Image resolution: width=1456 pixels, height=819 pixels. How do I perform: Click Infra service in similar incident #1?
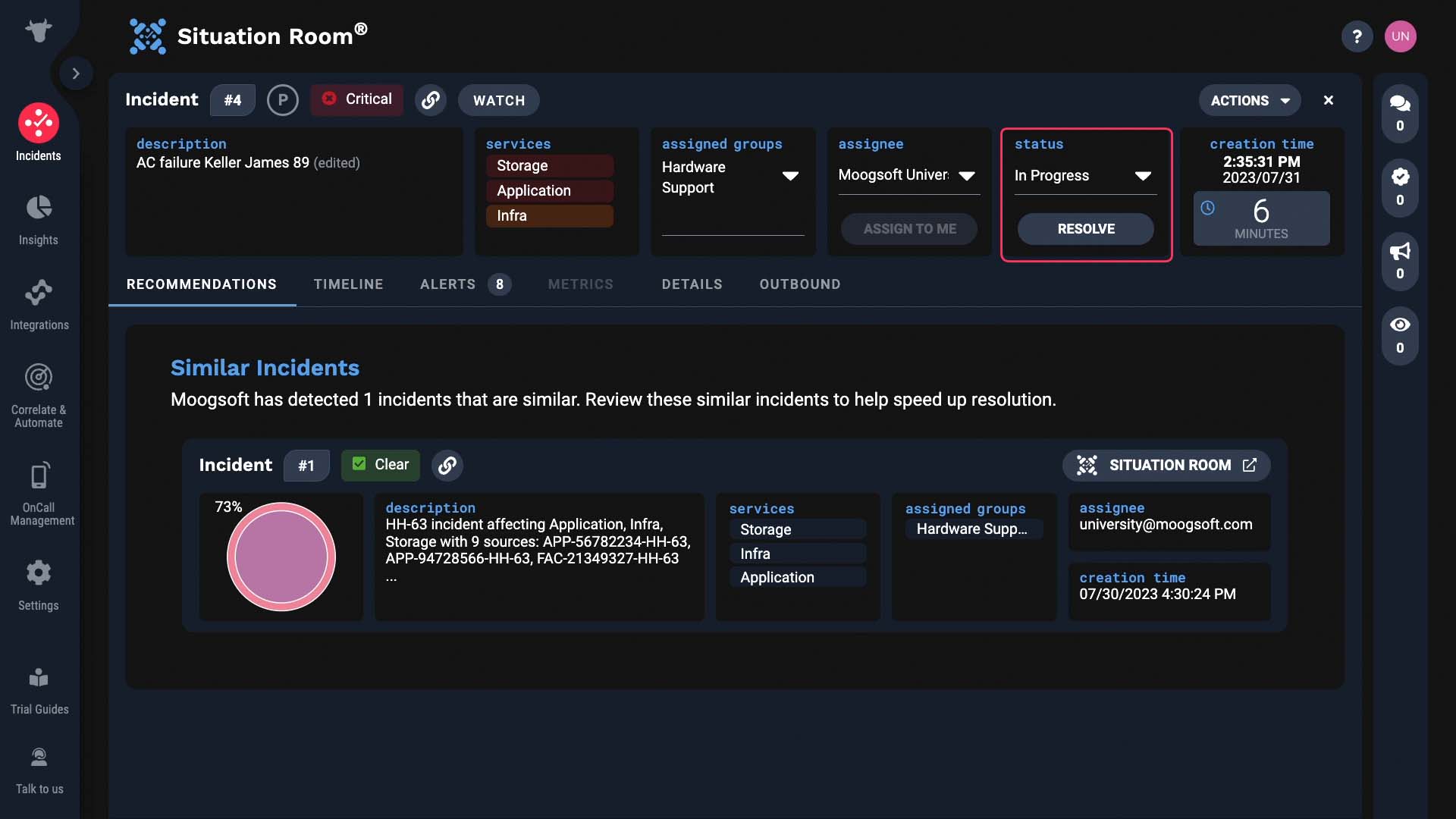798,554
